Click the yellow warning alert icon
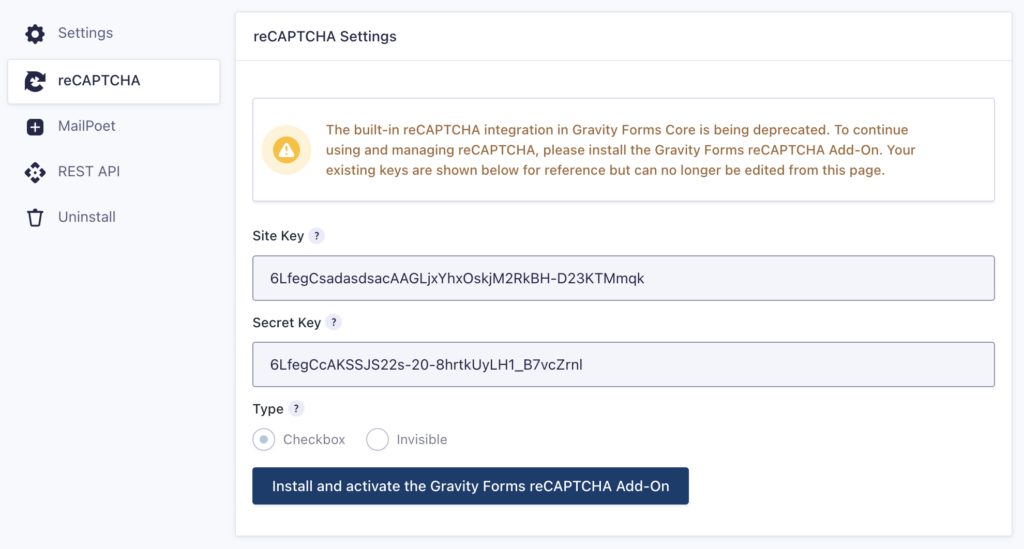 286,150
